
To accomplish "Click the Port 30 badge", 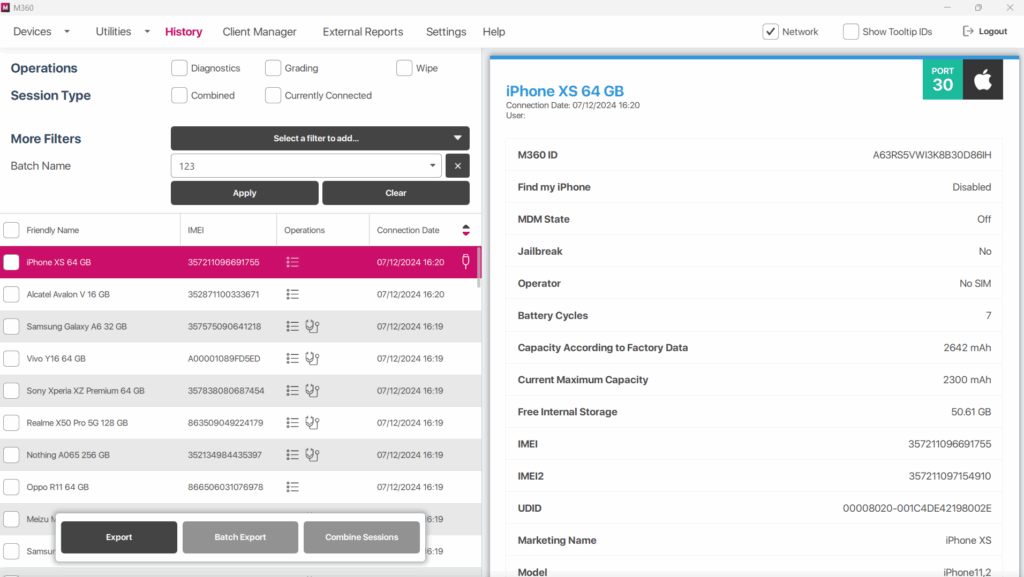I will point(942,80).
